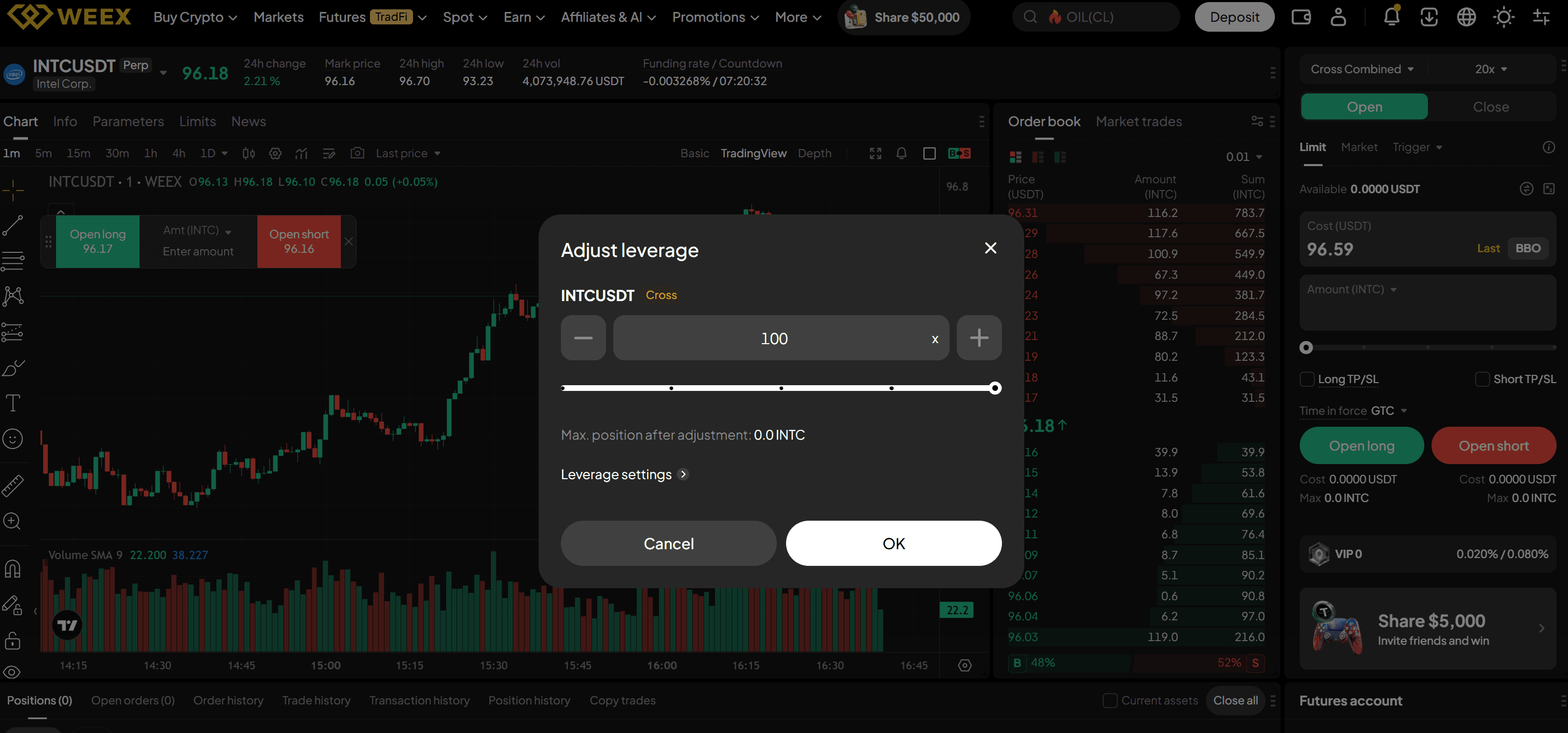Screen dimensions: 1568x733
Task: Click OK in Adjust leverage dialog
Action: point(893,543)
